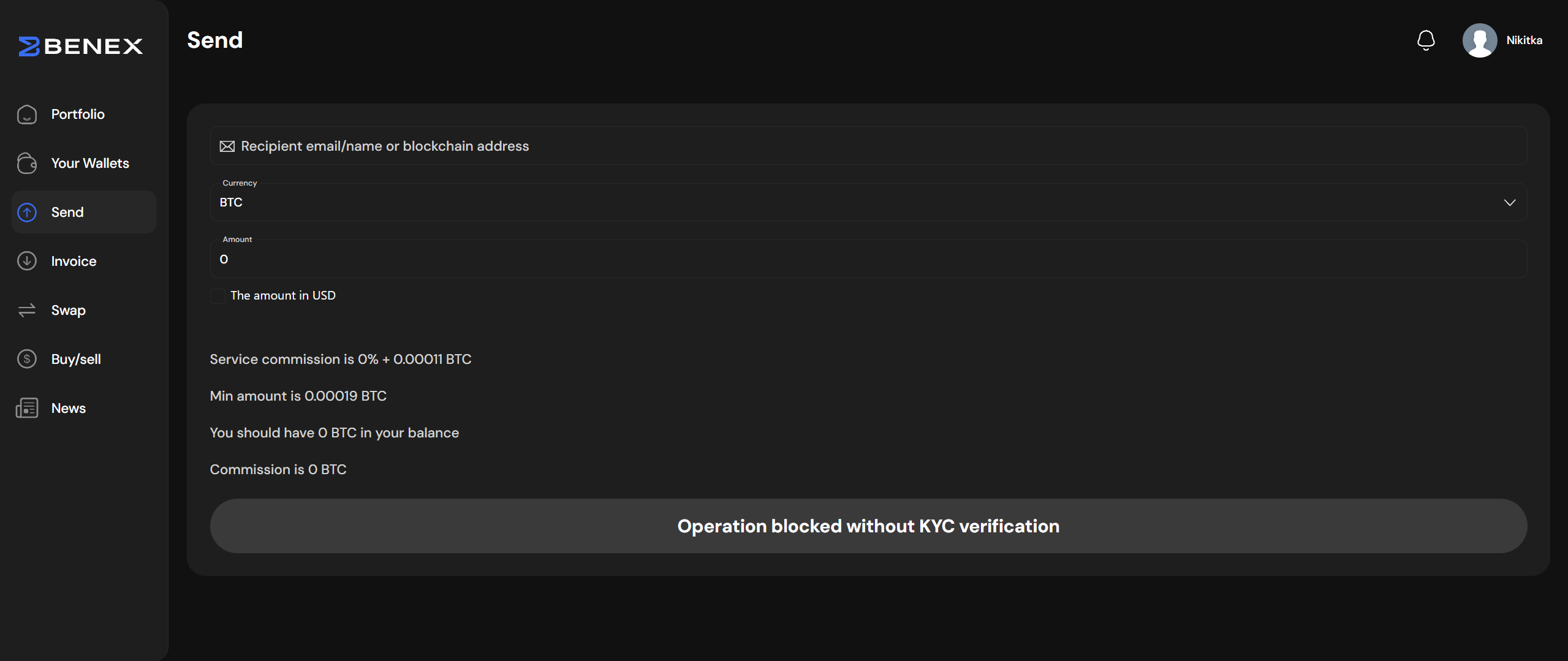
Task: Open the Swap menu item
Action: pos(68,311)
